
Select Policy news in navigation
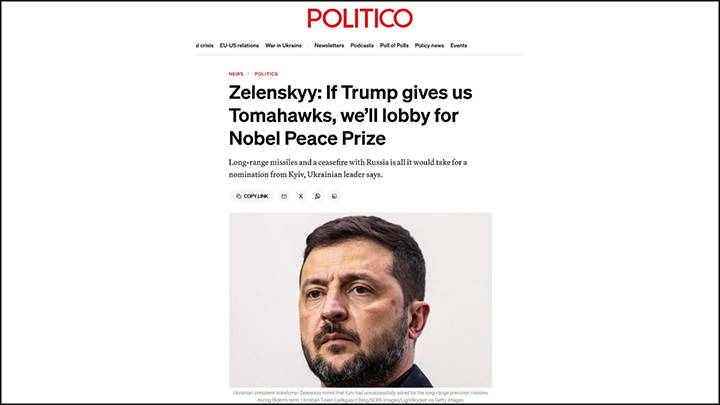coord(429,45)
